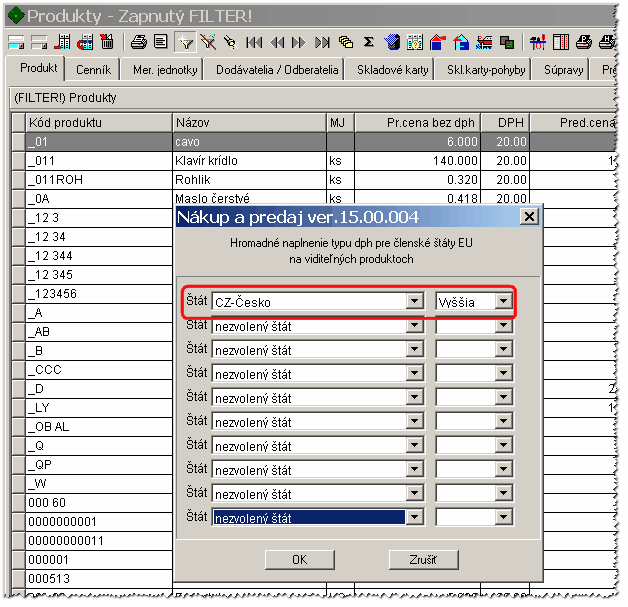Select row marker for Rohlik product _011ROH
628x607 pixels.
coord(18,180)
